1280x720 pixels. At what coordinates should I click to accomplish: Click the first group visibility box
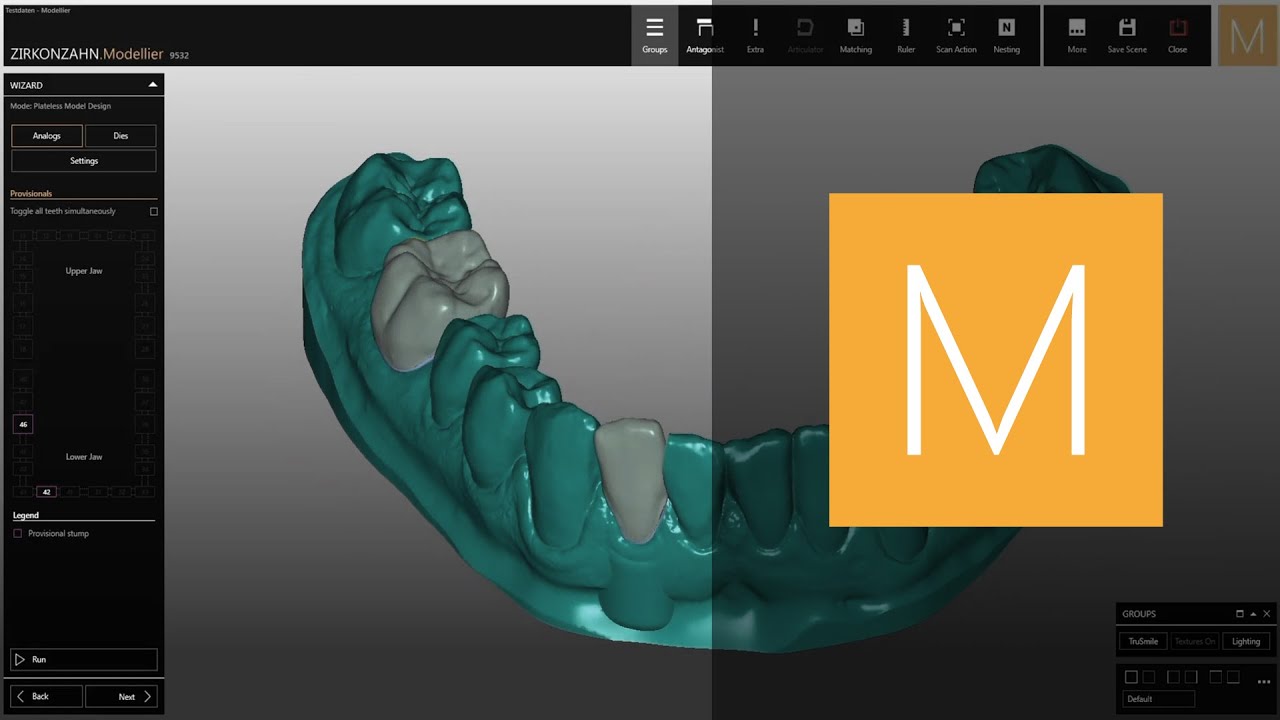1131,677
